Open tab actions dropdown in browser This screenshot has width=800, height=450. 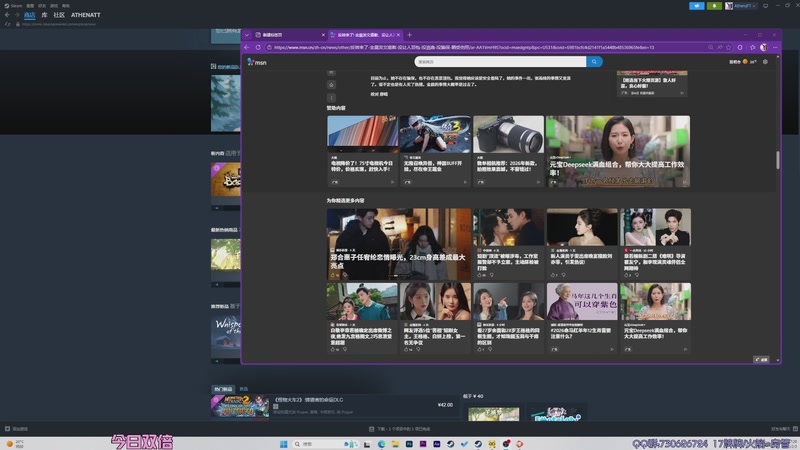[247, 35]
